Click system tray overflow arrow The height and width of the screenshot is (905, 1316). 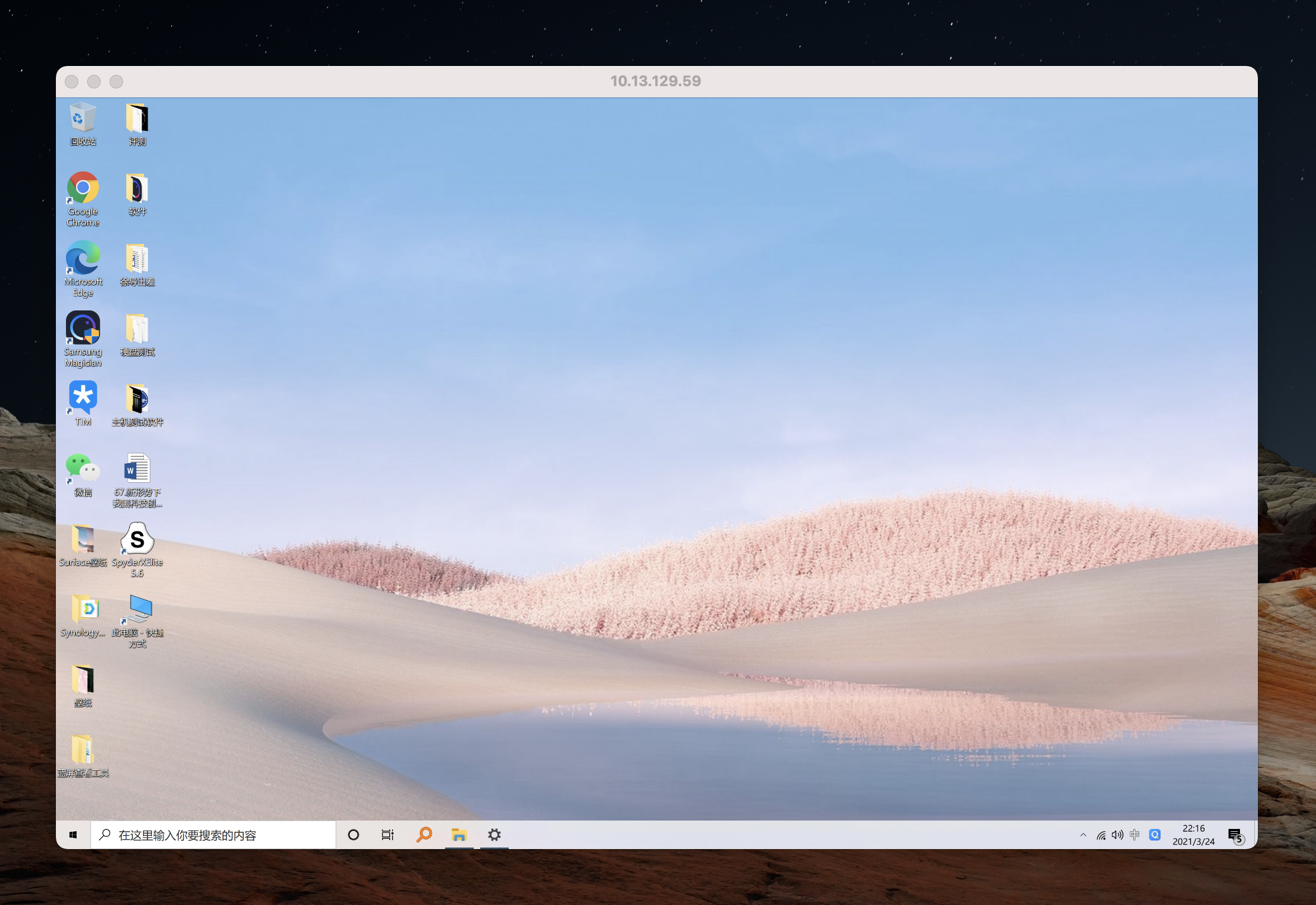[x=1083, y=834]
